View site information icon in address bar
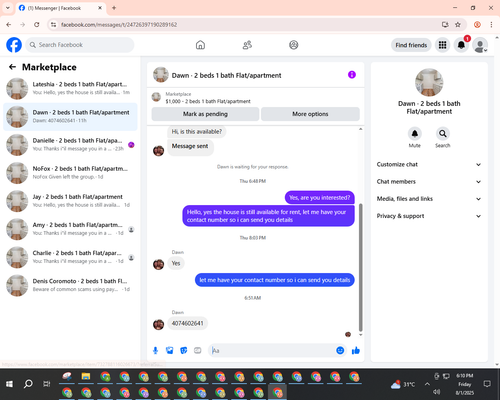 point(53,25)
